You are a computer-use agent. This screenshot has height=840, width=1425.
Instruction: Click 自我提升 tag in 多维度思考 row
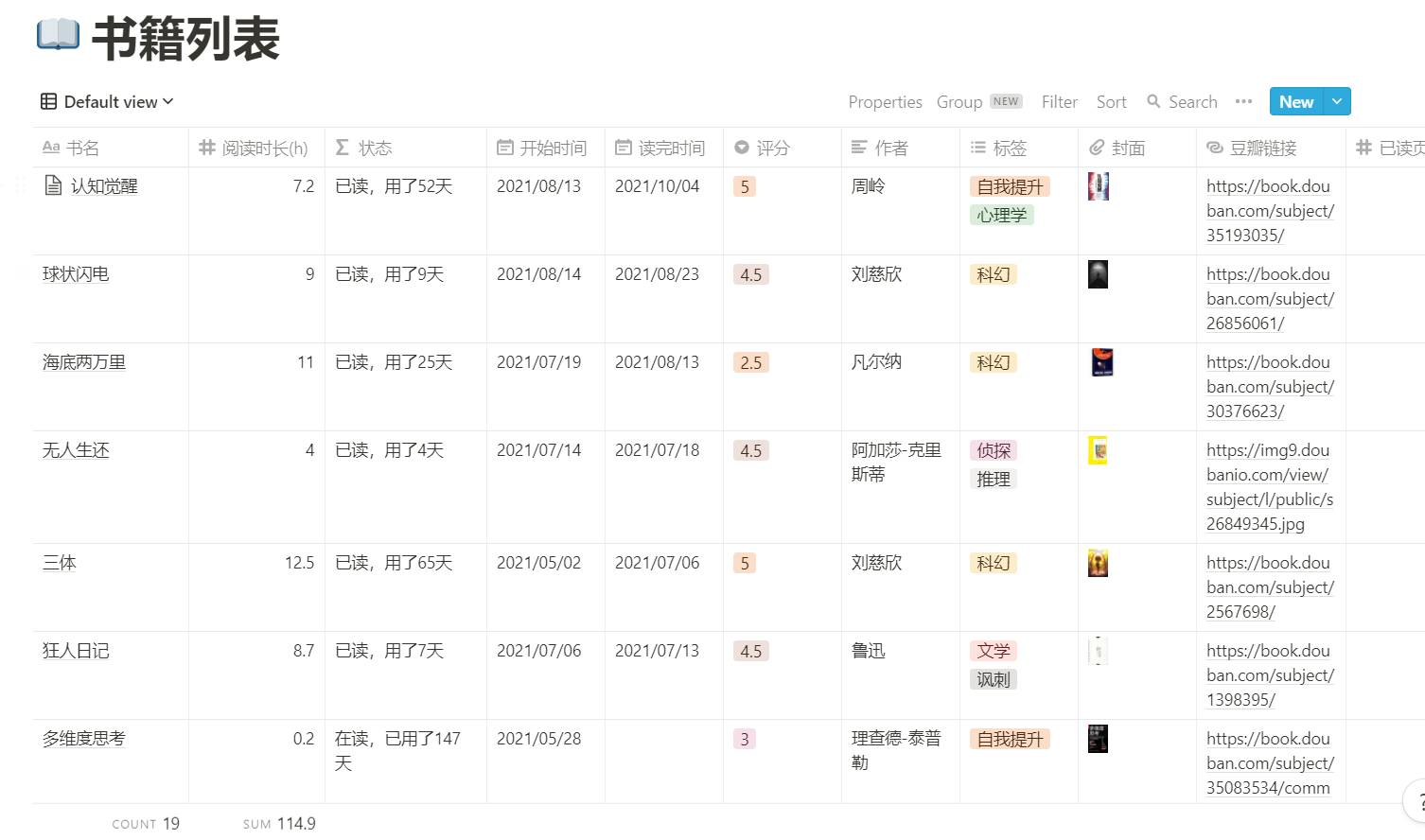1011,740
